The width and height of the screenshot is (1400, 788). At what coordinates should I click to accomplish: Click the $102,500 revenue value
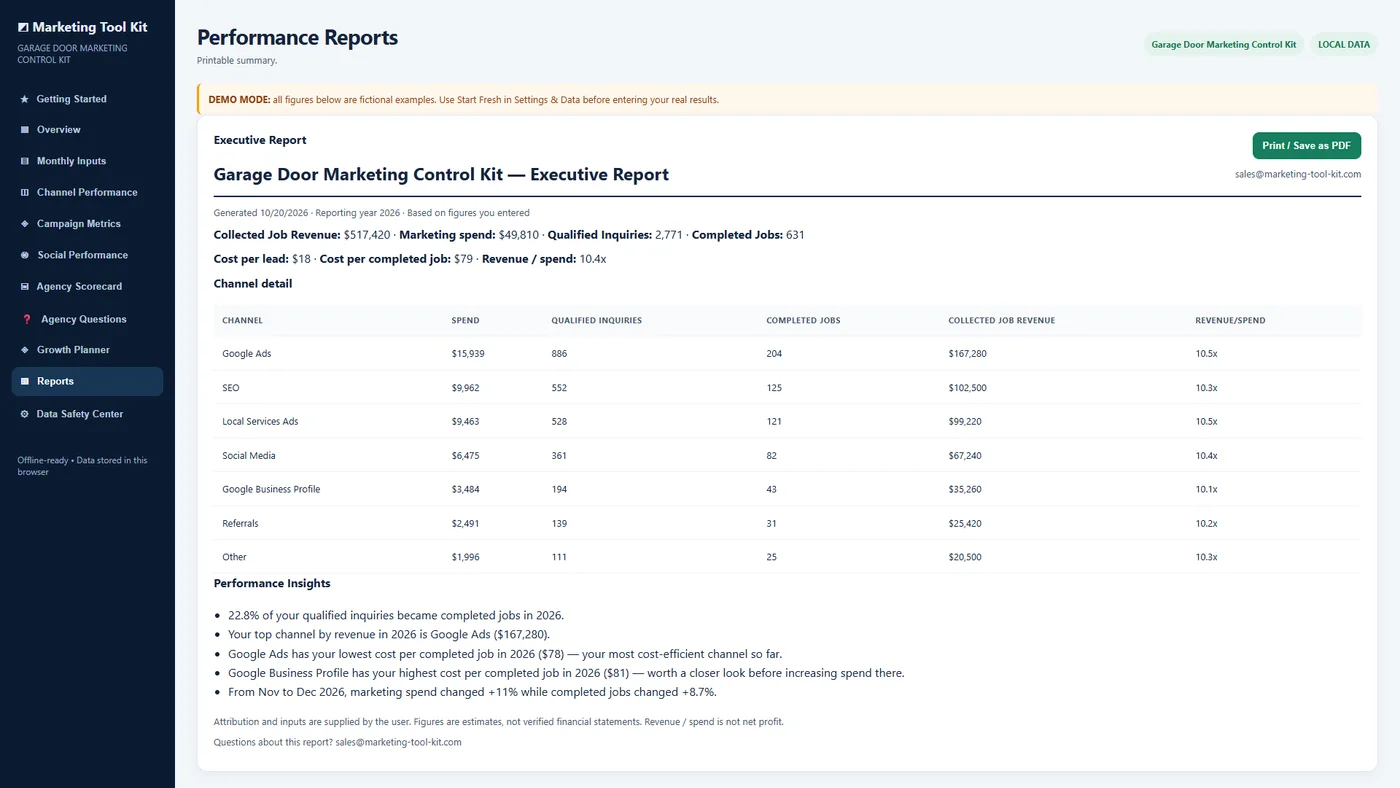(x=968, y=388)
